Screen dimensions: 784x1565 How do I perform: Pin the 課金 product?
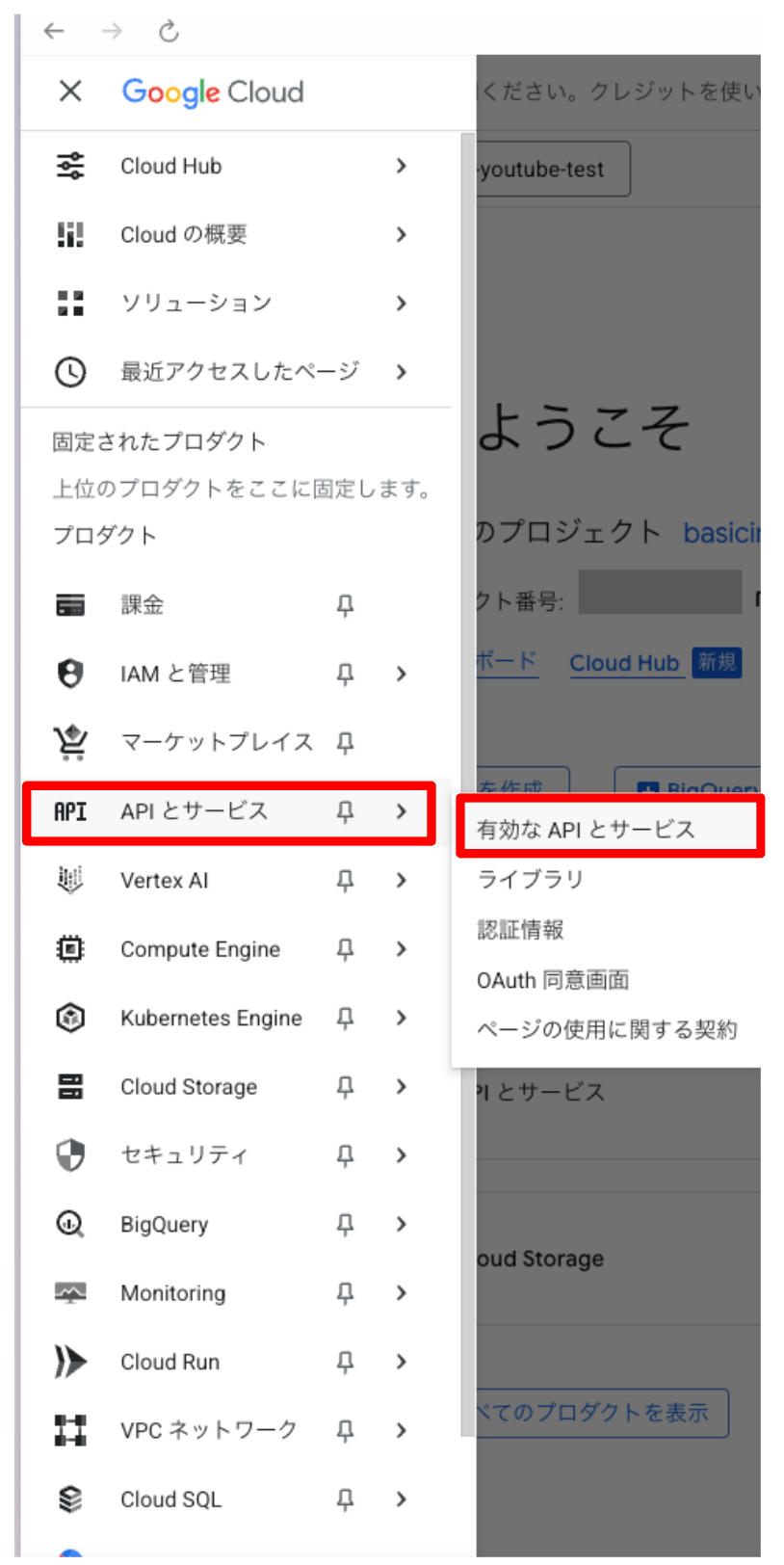pyautogui.click(x=345, y=605)
